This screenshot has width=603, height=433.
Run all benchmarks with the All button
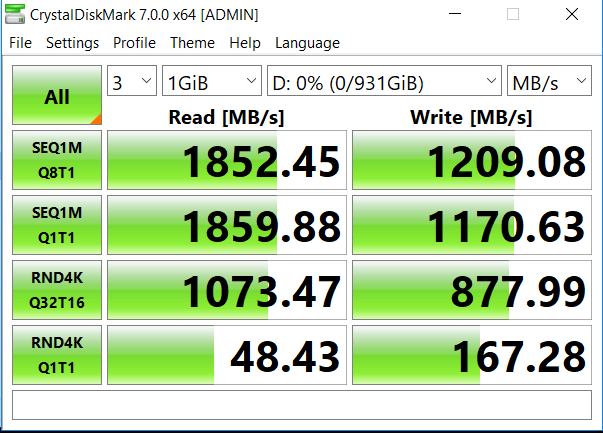[x=57, y=95]
